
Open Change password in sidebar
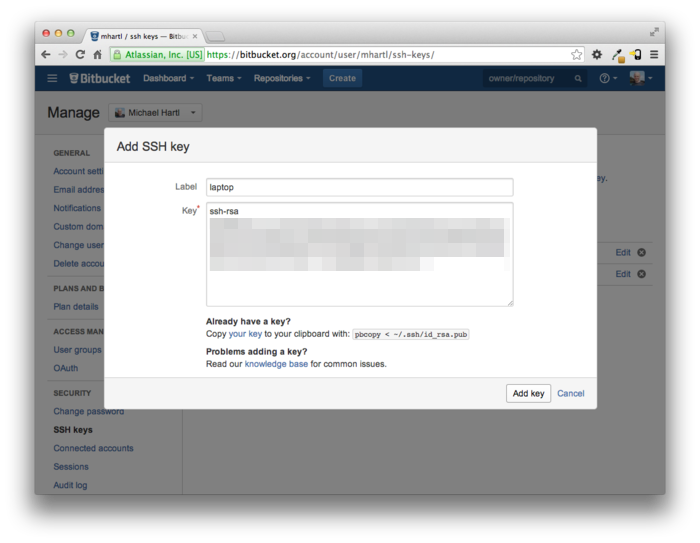point(88,411)
